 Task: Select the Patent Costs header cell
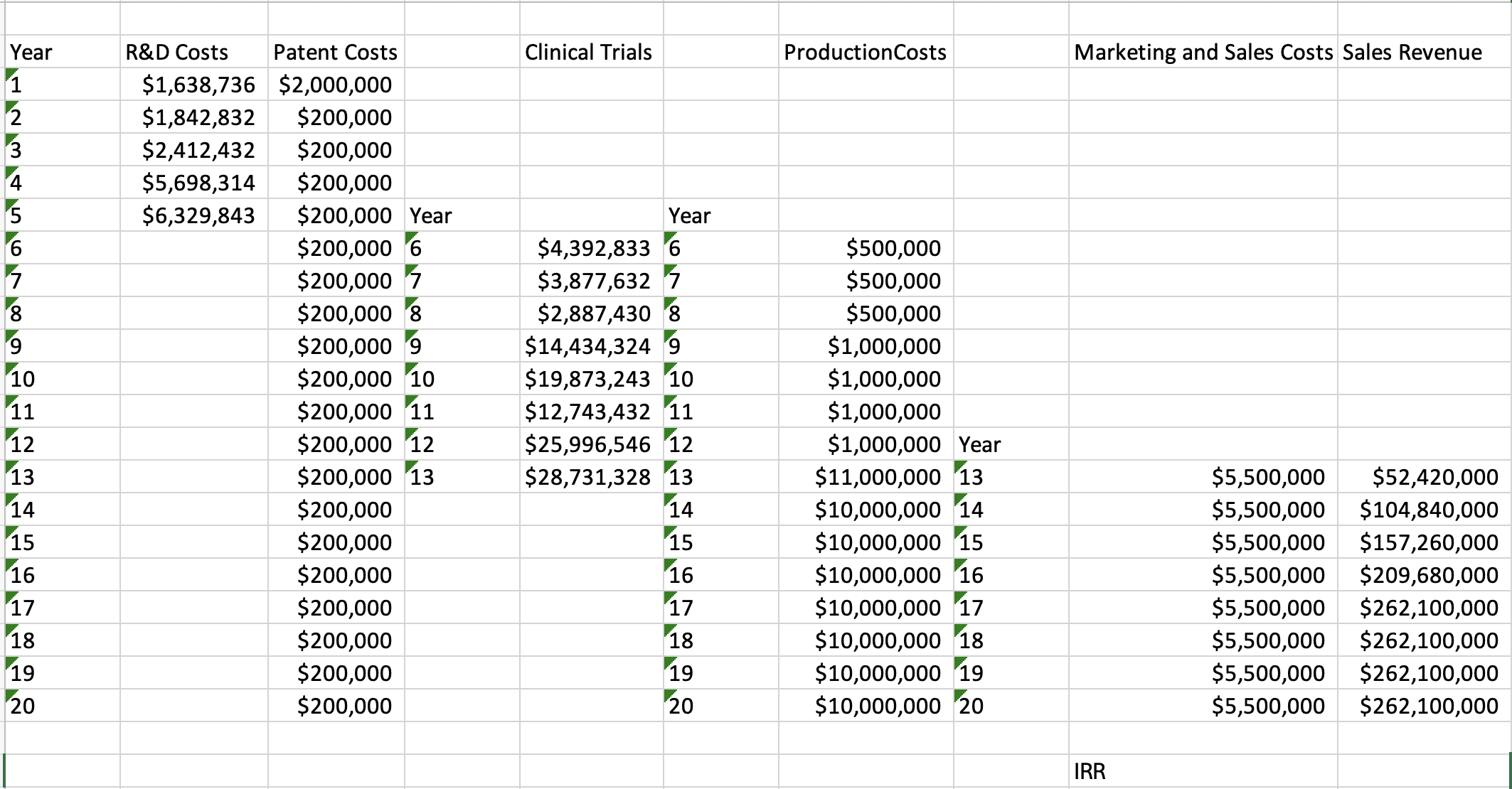coord(336,52)
